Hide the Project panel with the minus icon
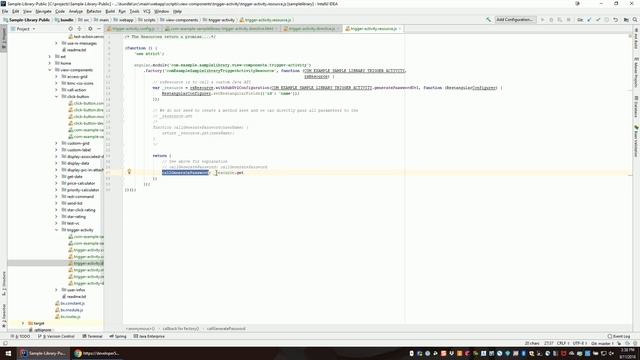This screenshot has width=640, height=360. (x=99, y=29)
